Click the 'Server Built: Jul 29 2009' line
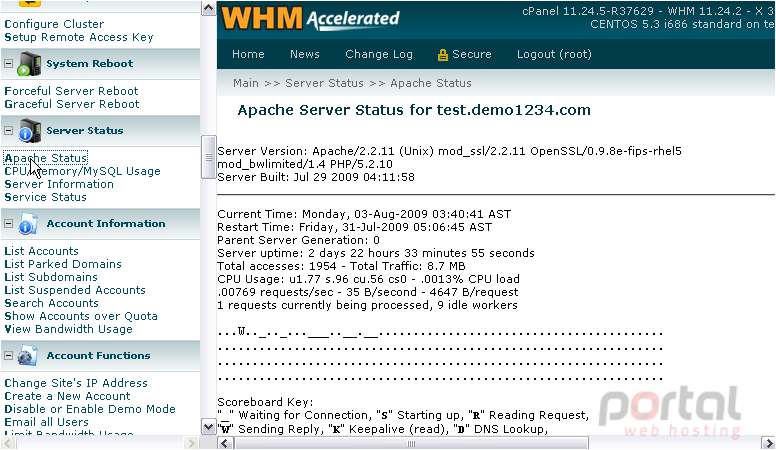776x450 pixels. click(316, 177)
